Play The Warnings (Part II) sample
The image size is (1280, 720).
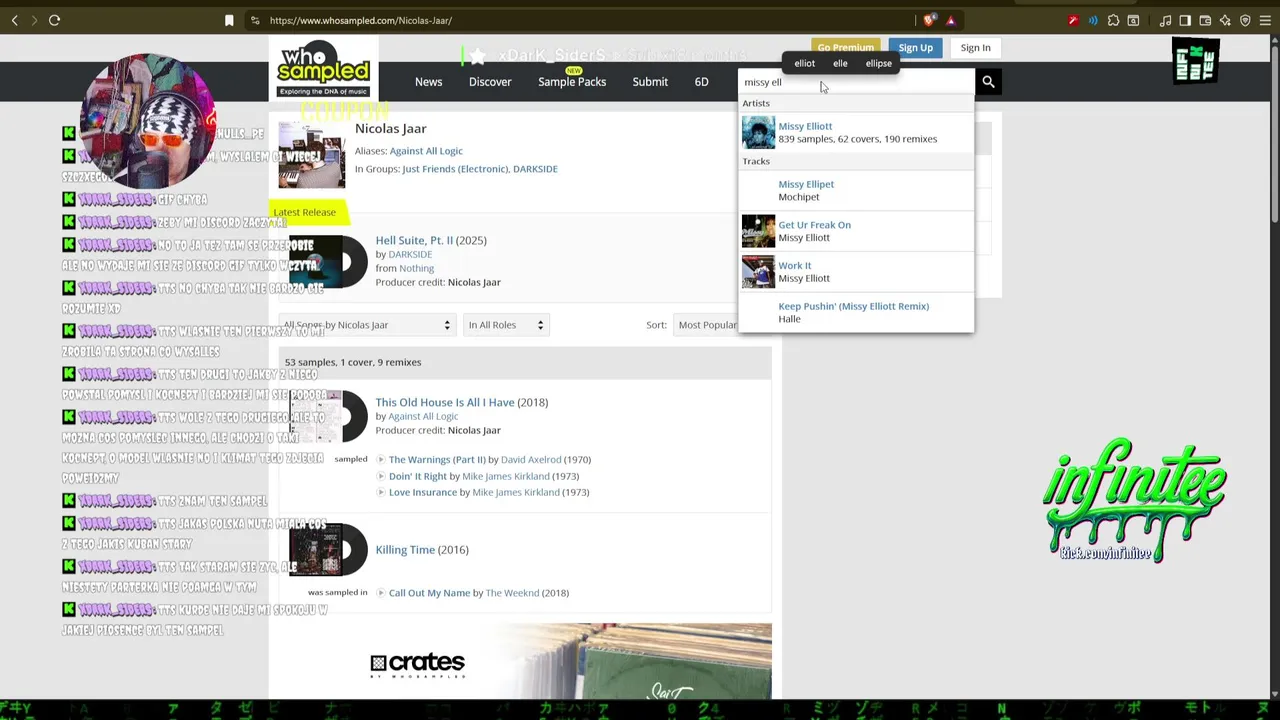pyautogui.click(x=381, y=460)
